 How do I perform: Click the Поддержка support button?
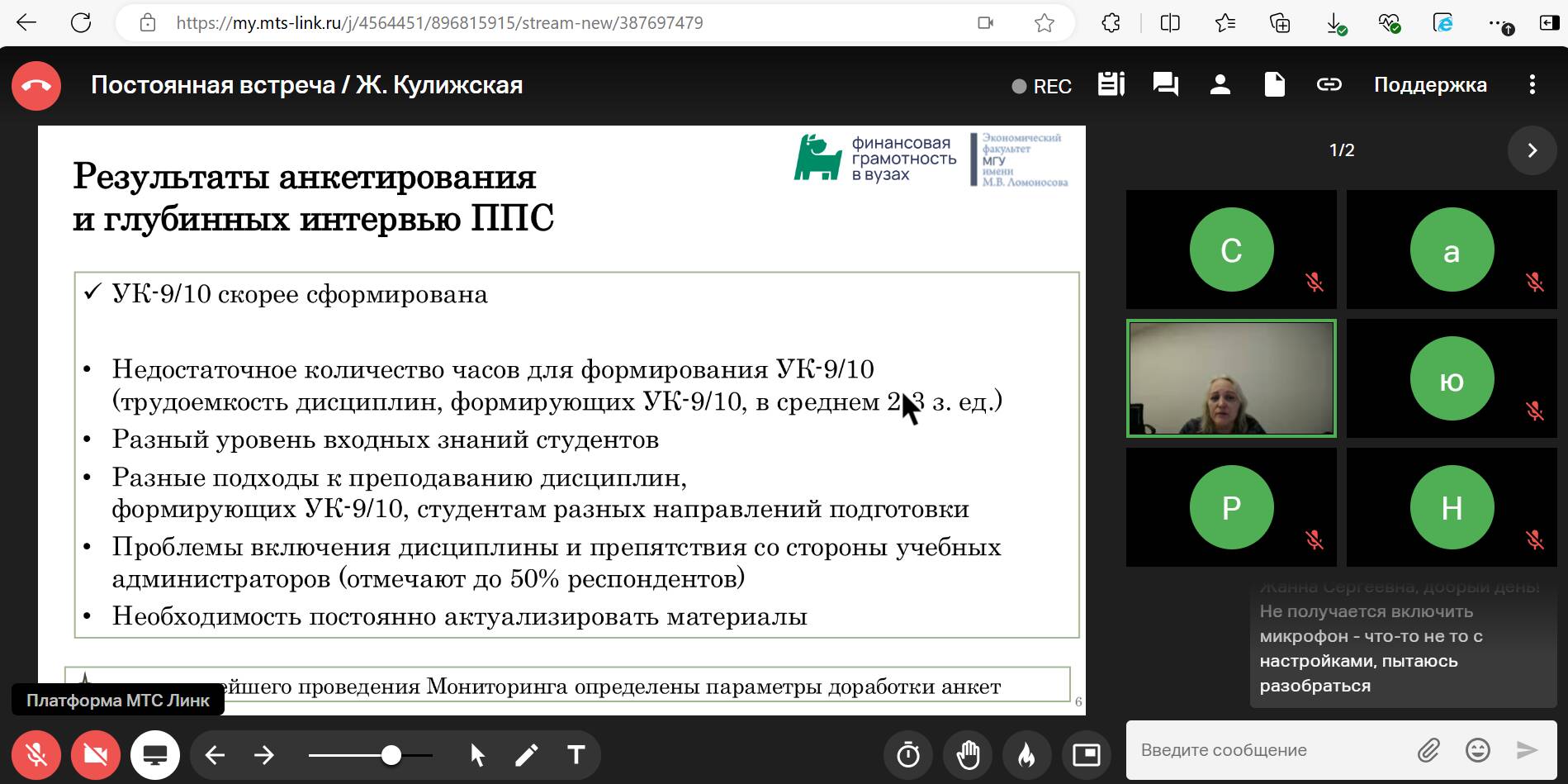[1430, 84]
